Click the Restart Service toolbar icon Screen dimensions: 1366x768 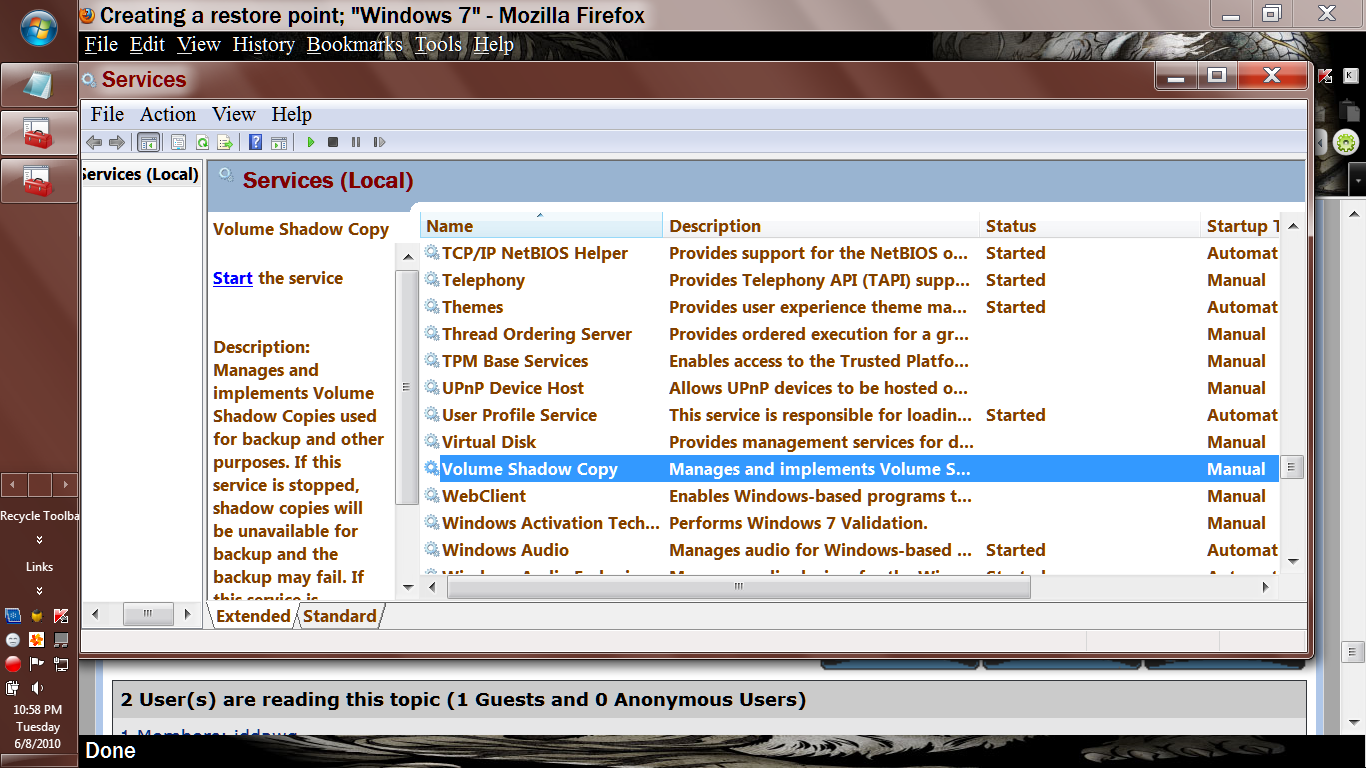pos(380,142)
